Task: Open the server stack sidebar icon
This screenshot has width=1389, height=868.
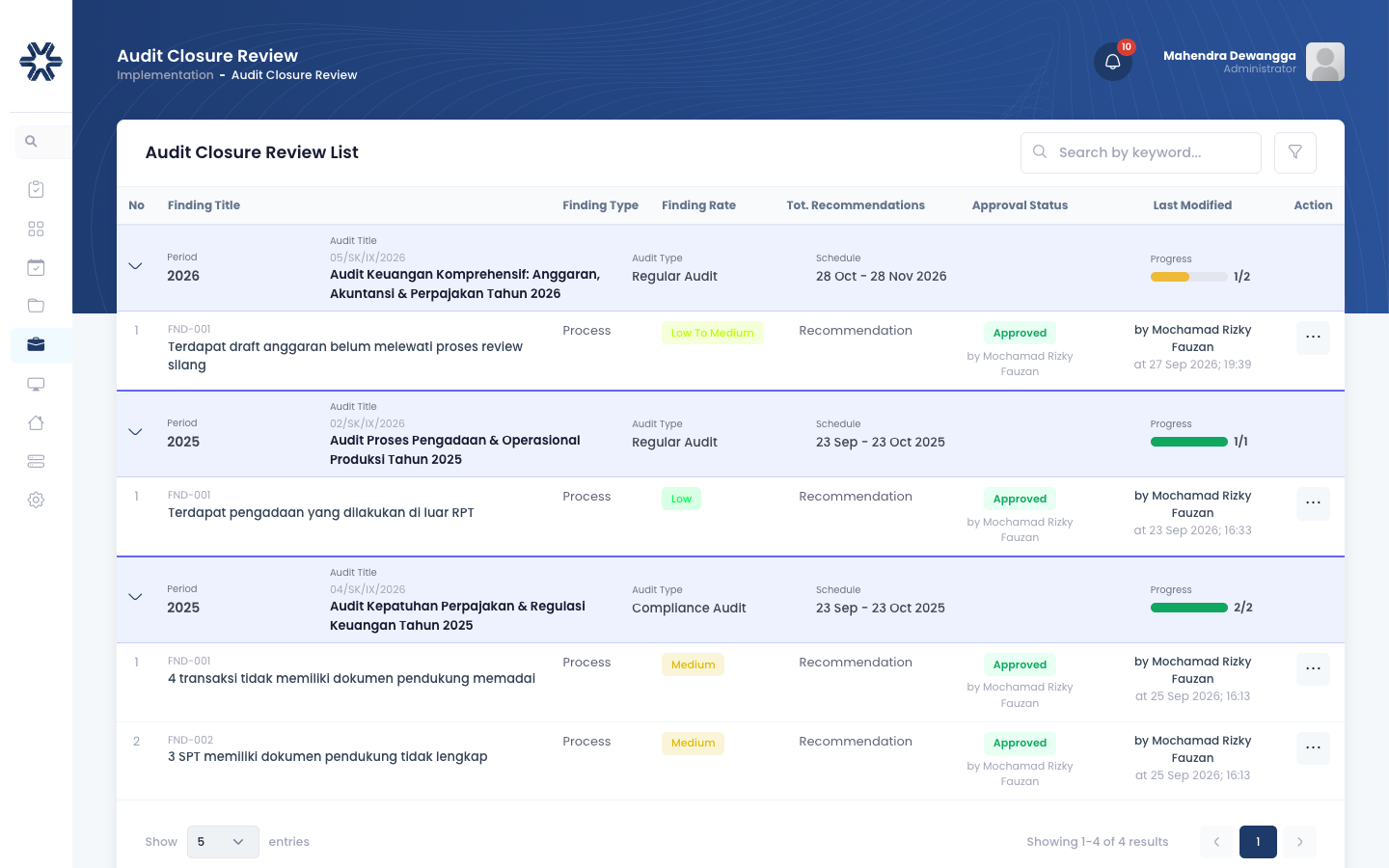Action: tap(36, 461)
